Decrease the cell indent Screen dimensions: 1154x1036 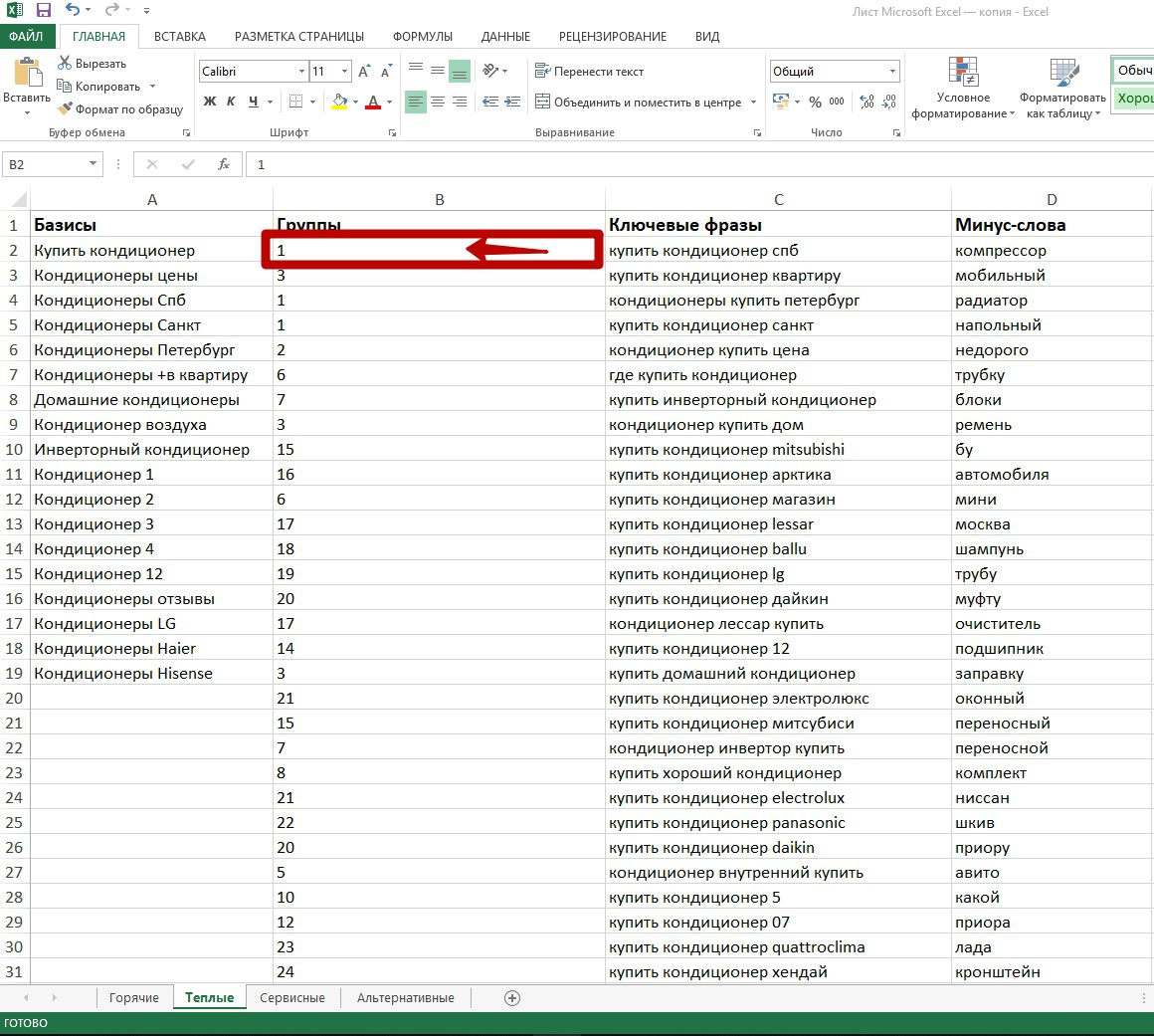[490, 102]
